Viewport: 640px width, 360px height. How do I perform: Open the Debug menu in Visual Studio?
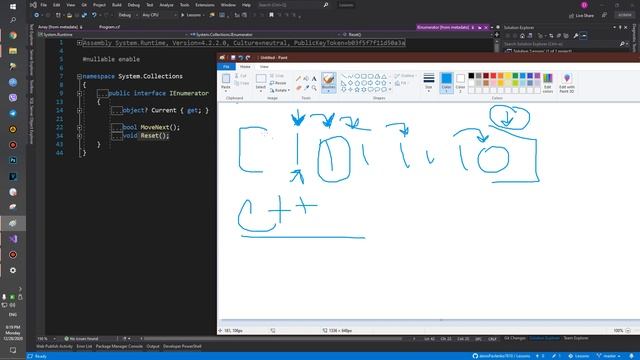pos(133,5)
